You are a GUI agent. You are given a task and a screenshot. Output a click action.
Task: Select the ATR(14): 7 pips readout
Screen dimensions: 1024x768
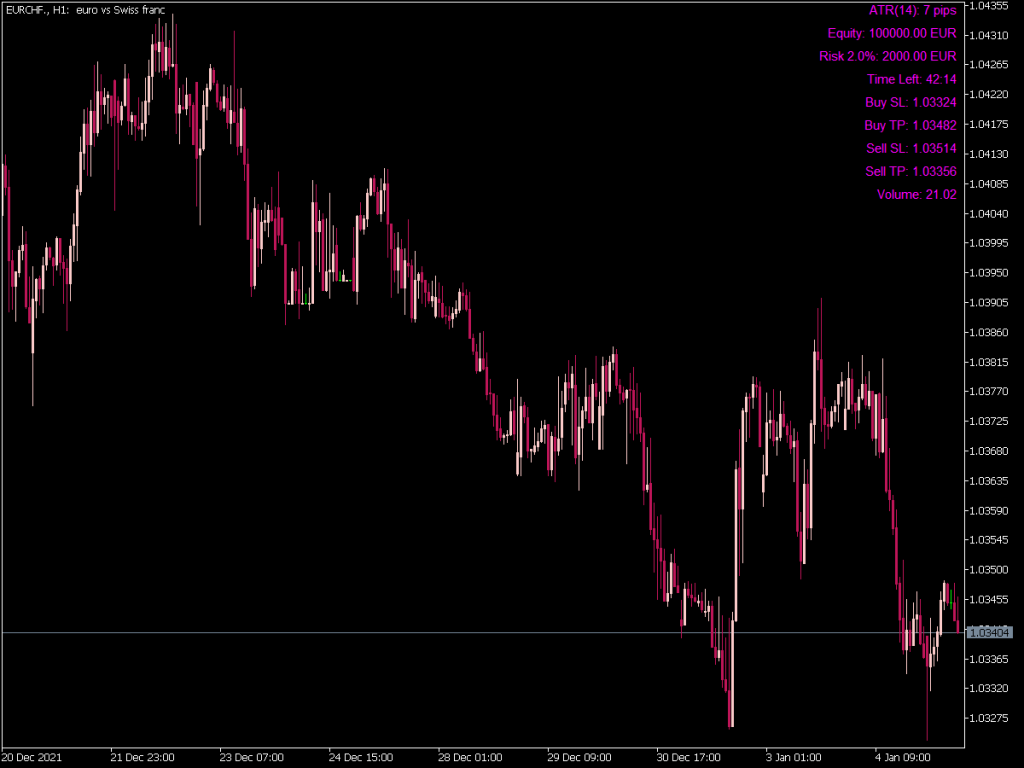click(911, 10)
